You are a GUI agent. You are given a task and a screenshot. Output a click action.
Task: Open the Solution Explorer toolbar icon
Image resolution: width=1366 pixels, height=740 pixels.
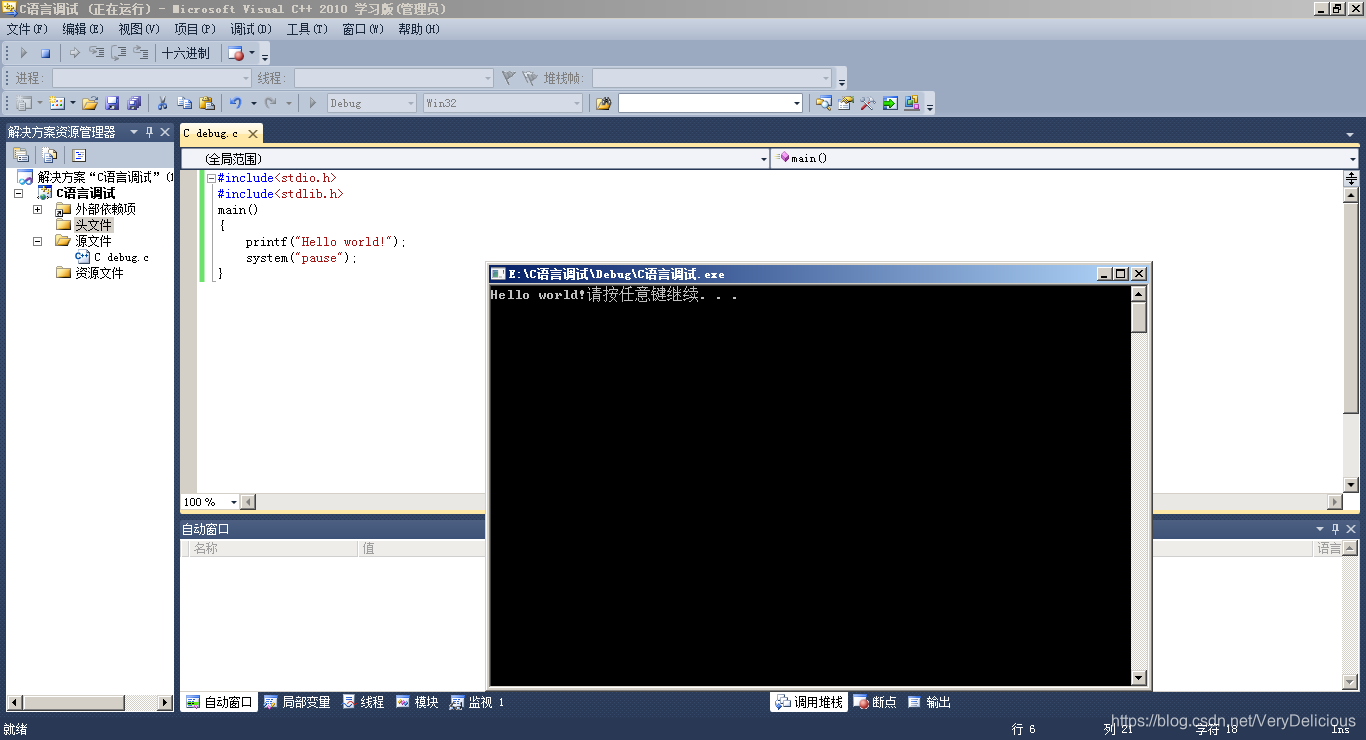(824, 103)
